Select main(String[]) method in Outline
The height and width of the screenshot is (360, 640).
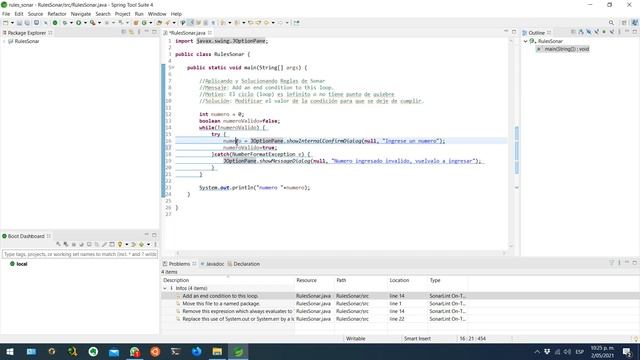563,49
